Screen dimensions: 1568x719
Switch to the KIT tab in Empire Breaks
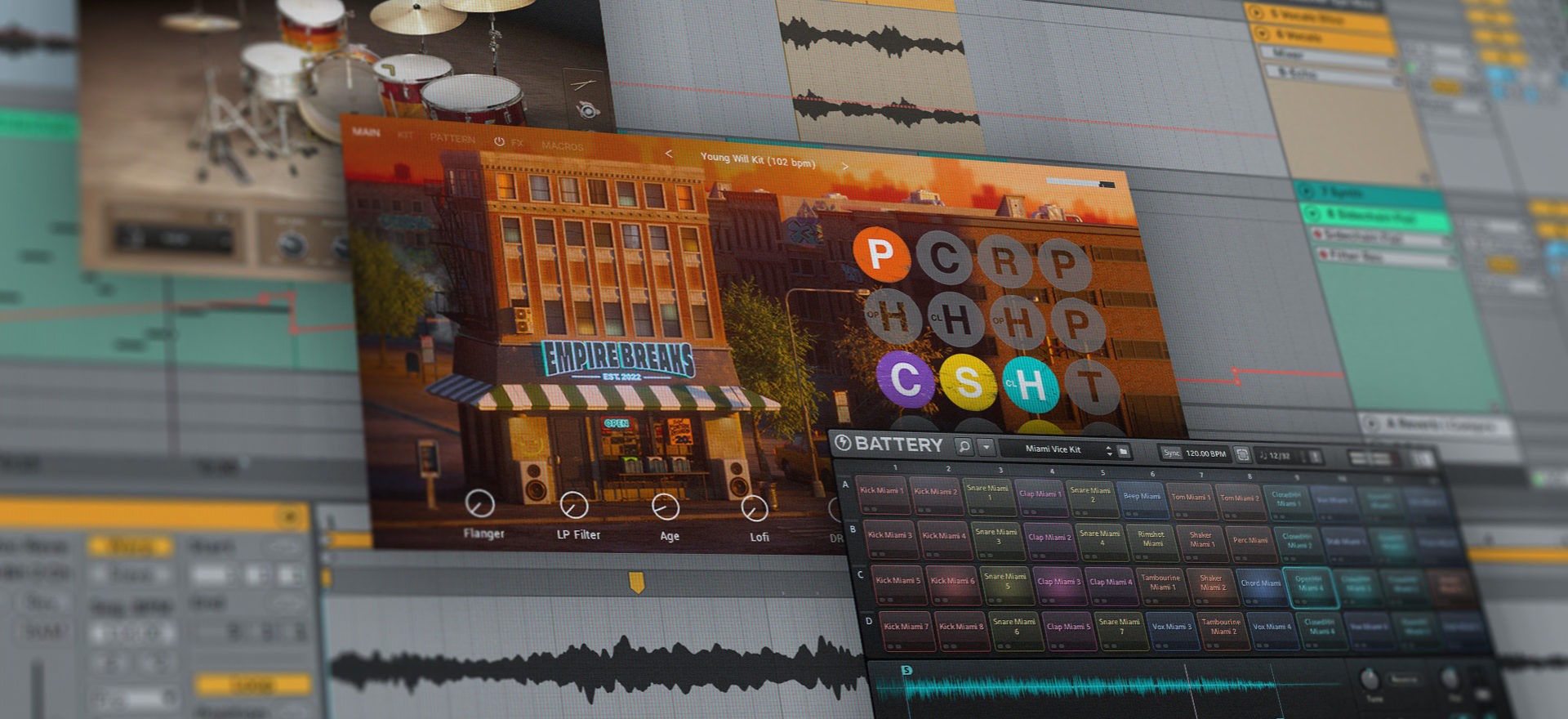pyautogui.click(x=405, y=134)
